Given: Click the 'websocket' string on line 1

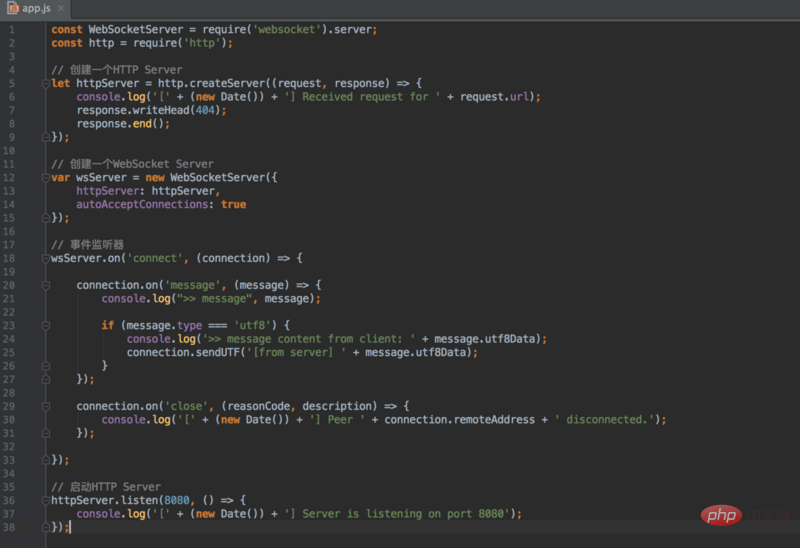Looking at the screenshot, I should (x=287, y=30).
